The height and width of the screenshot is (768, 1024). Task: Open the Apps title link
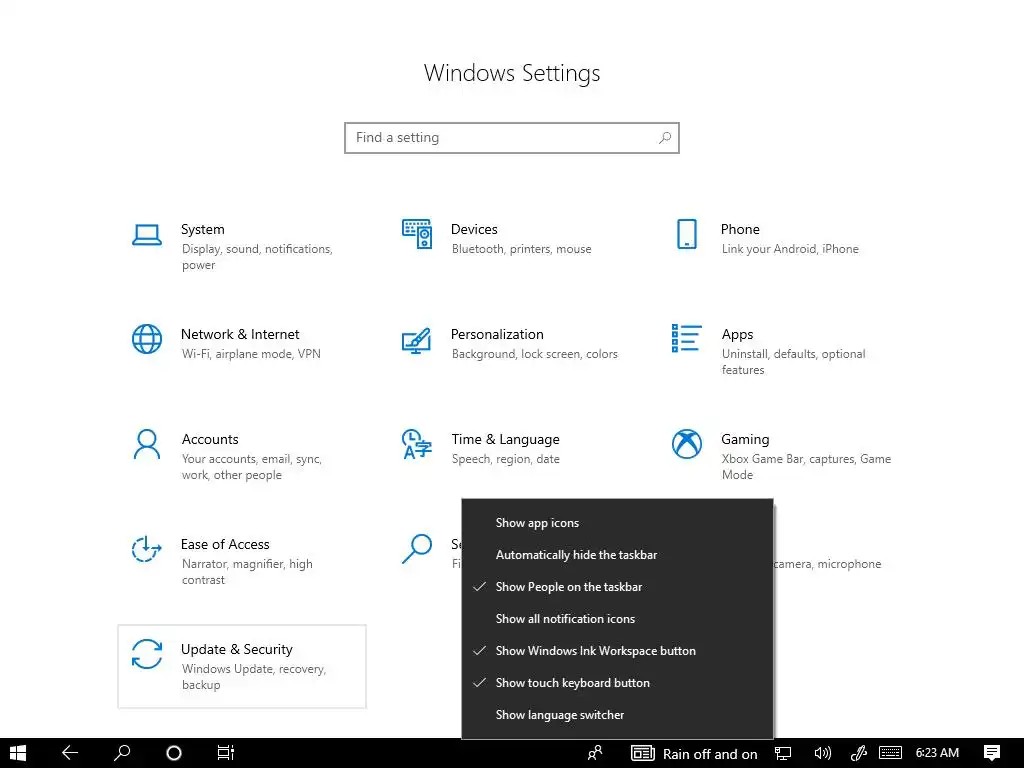click(737, 335)
